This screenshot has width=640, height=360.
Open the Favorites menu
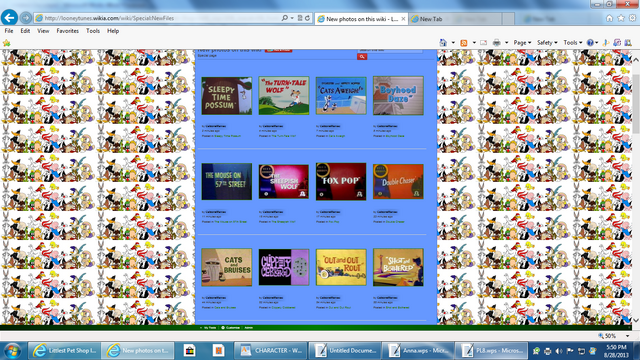[67, 31]
